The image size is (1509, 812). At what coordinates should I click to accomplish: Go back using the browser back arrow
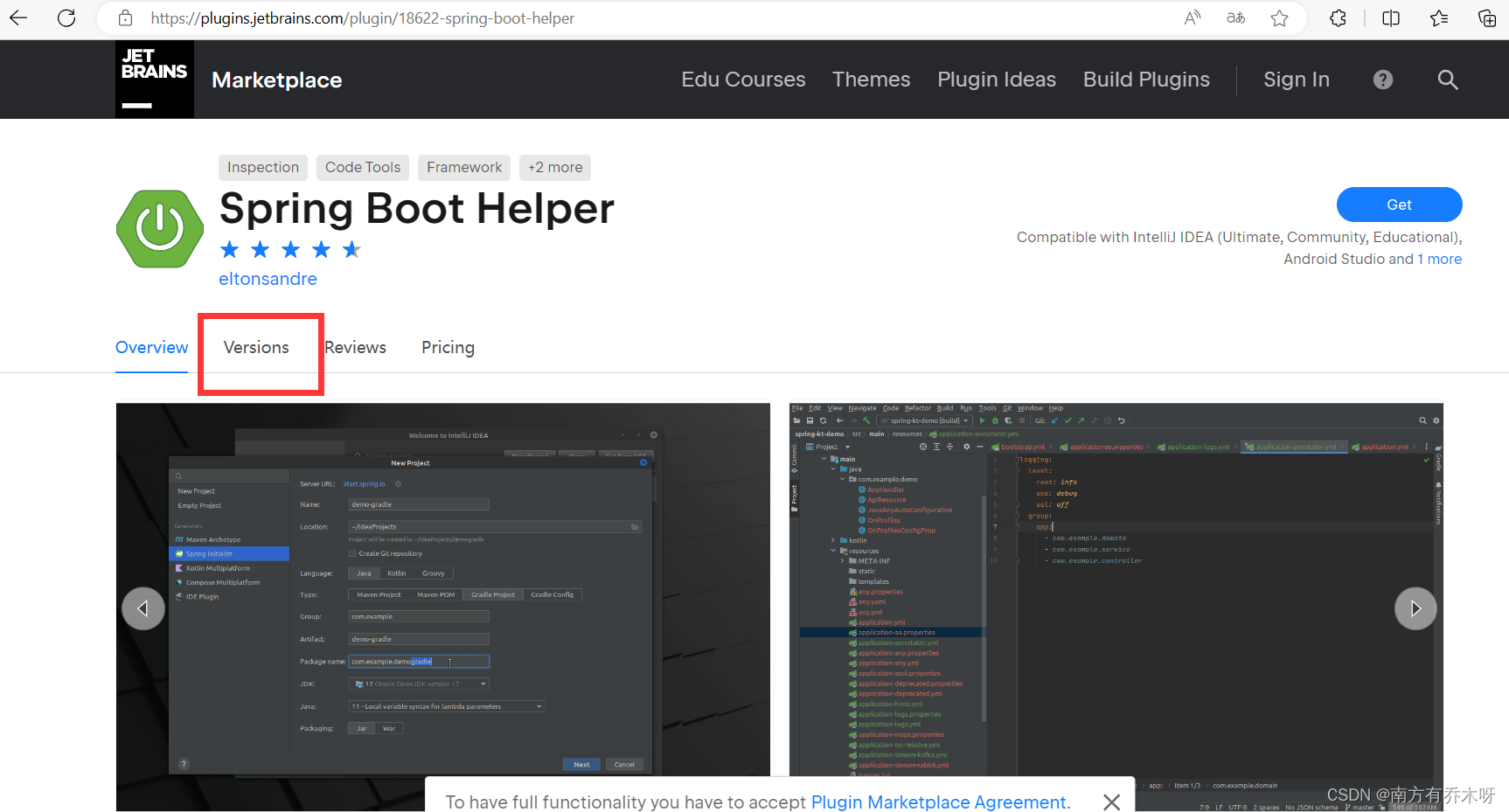click(18, 17)
